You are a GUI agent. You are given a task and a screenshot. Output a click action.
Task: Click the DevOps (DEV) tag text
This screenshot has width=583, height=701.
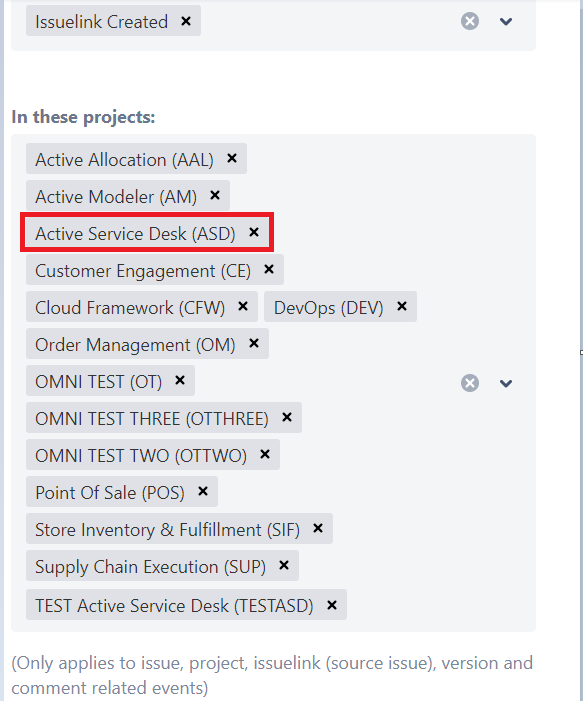[x=329, y=308]
